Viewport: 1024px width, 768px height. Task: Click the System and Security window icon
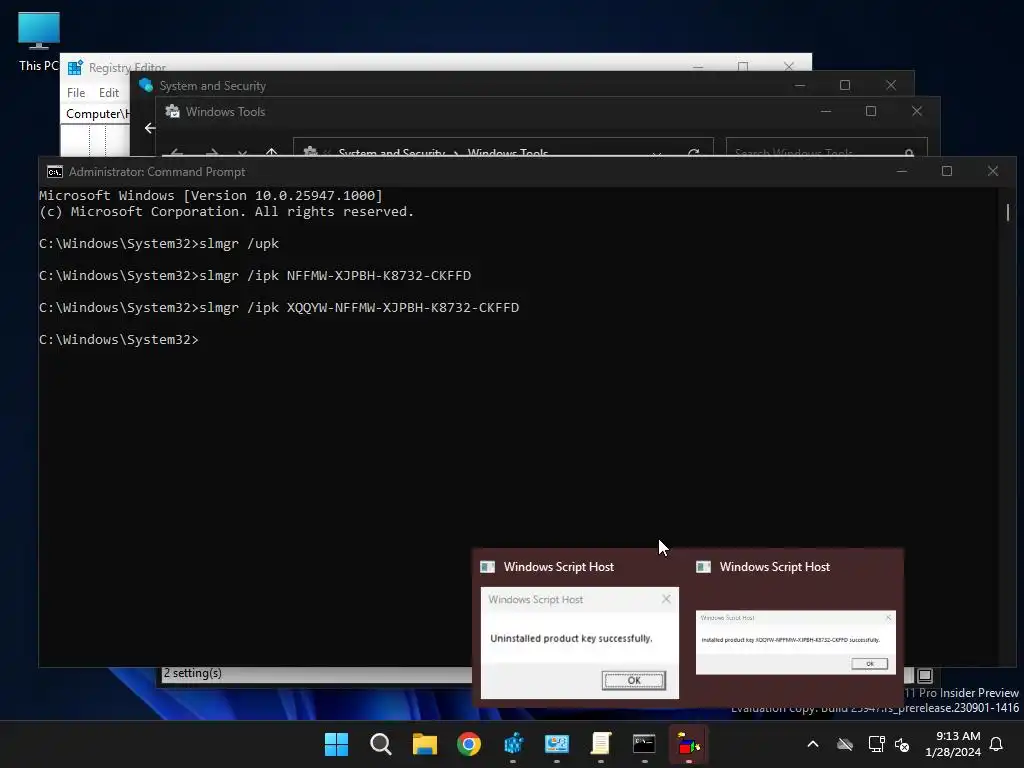point(146,86)
